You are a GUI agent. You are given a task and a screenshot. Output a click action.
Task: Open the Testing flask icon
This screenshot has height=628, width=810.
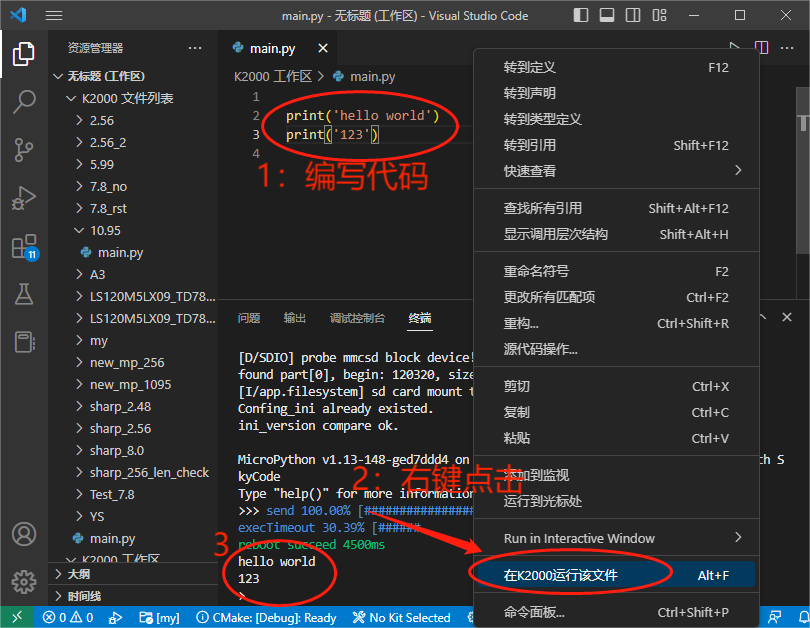[24, 294]
